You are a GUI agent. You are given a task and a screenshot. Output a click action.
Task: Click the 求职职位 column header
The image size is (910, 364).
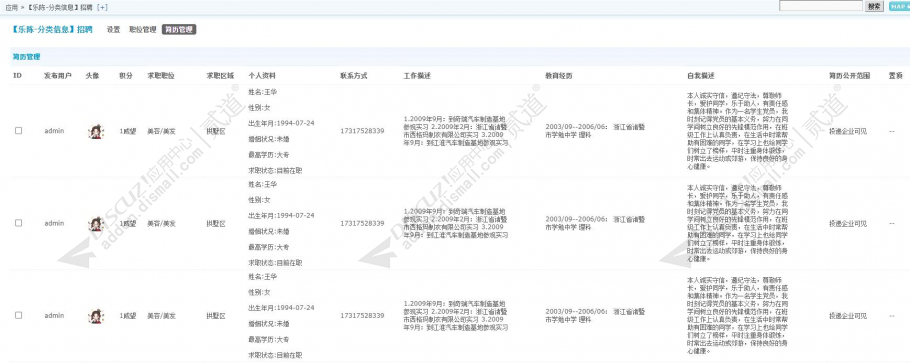(161, 76)
